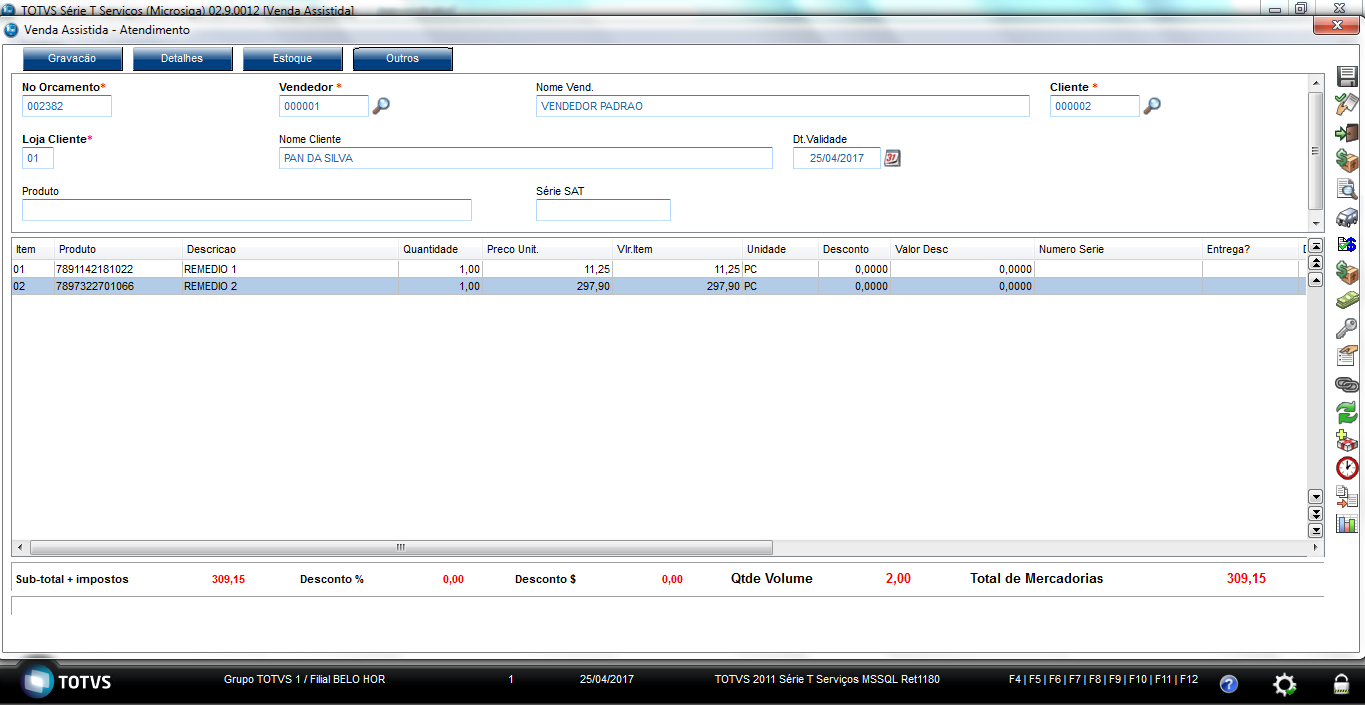
Task: Click the Cliente code field
Action: [x=1095, y=106]
